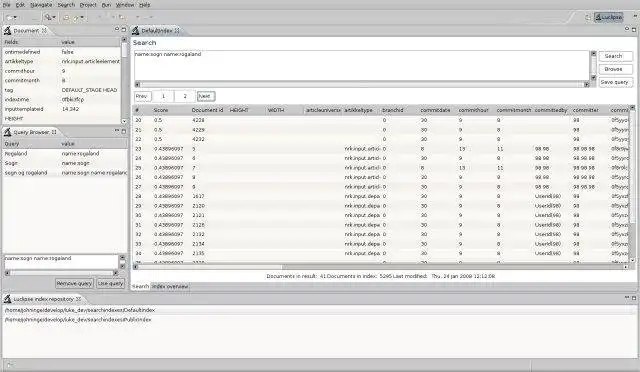Select the 'sogn og rogaland' query row
640x372 pixels.
(x=65, y=173)
